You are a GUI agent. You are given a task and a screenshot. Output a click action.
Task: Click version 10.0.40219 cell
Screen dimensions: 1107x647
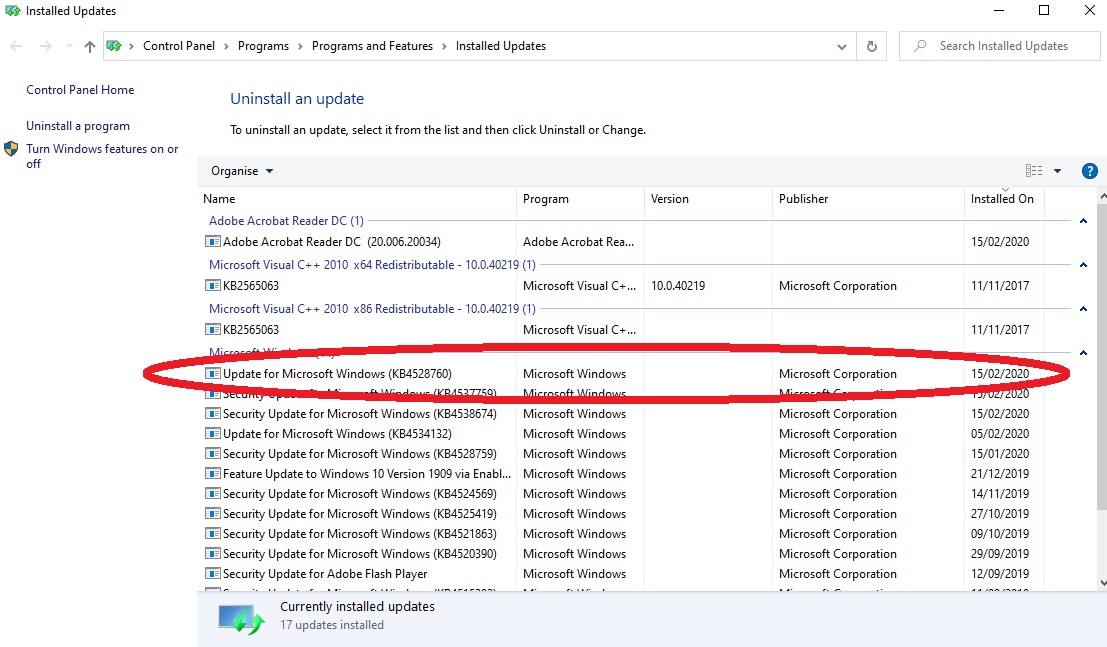[x=678, y=286]
